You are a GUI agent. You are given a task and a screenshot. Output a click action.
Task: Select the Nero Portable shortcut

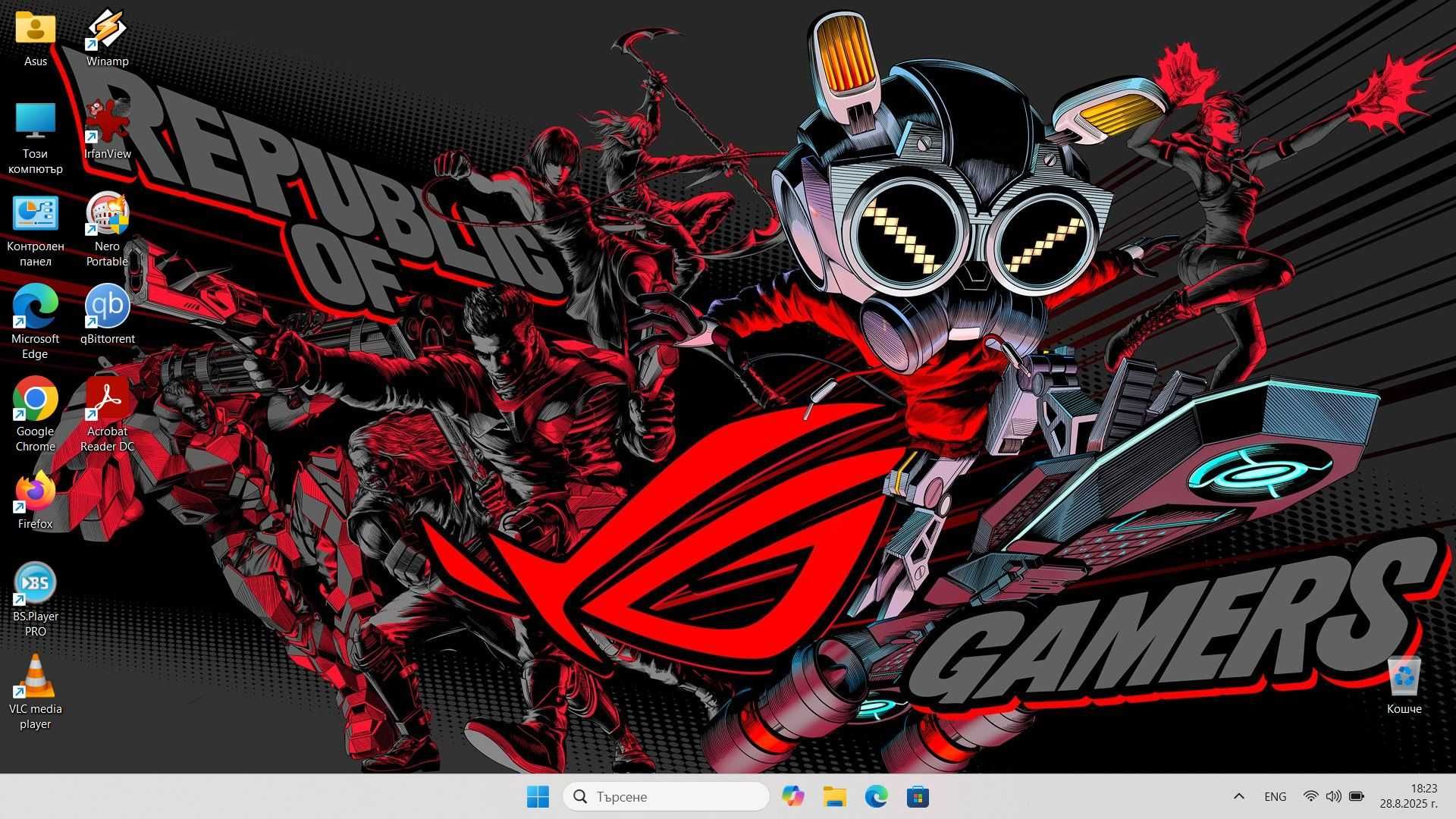(x=107, y=231)
